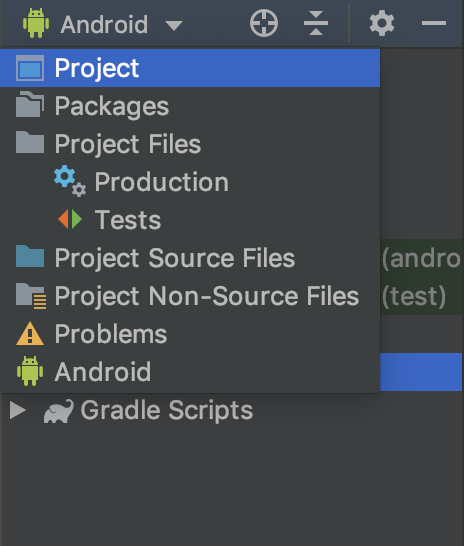Select Project view from the list

pyautogui.click(x=190, y=68)
